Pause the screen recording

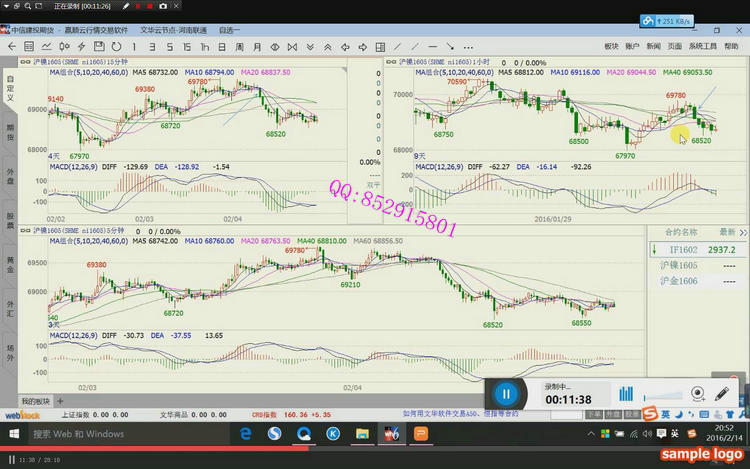[507, 394]
